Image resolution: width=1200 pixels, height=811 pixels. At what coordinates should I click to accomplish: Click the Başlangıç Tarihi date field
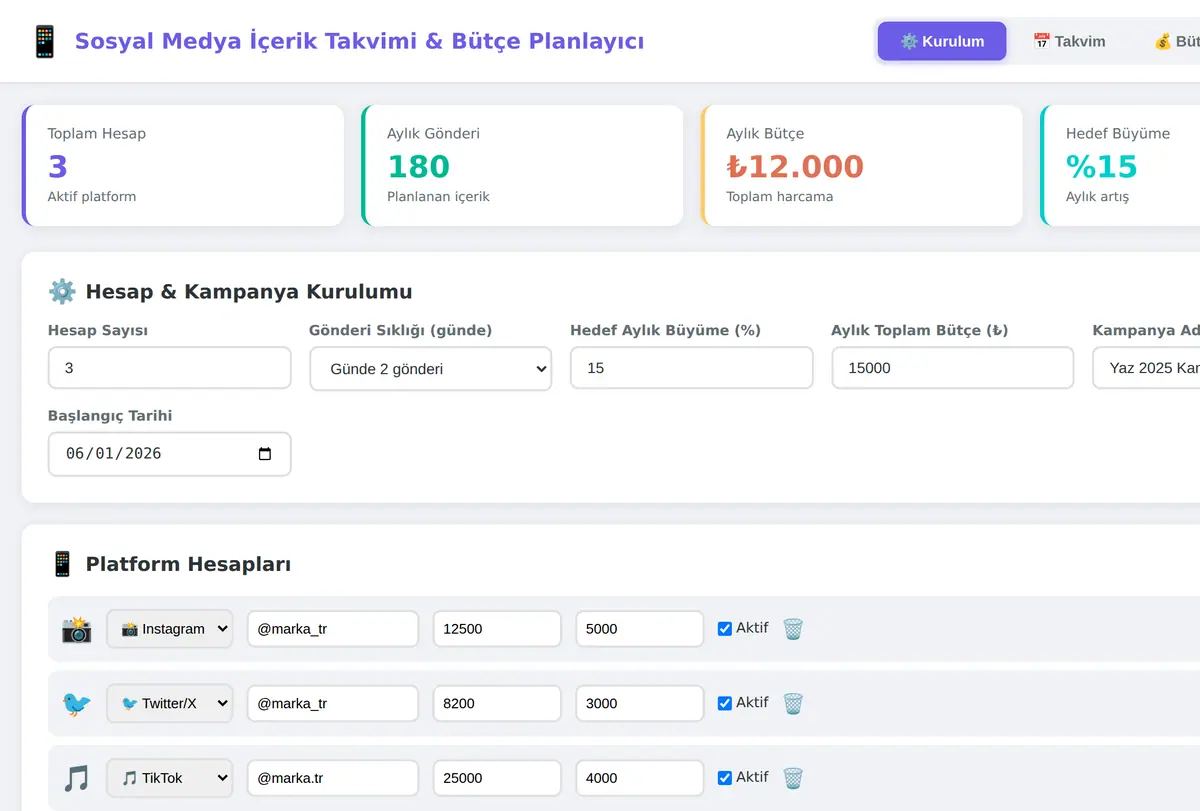click(x=170, y=454)
